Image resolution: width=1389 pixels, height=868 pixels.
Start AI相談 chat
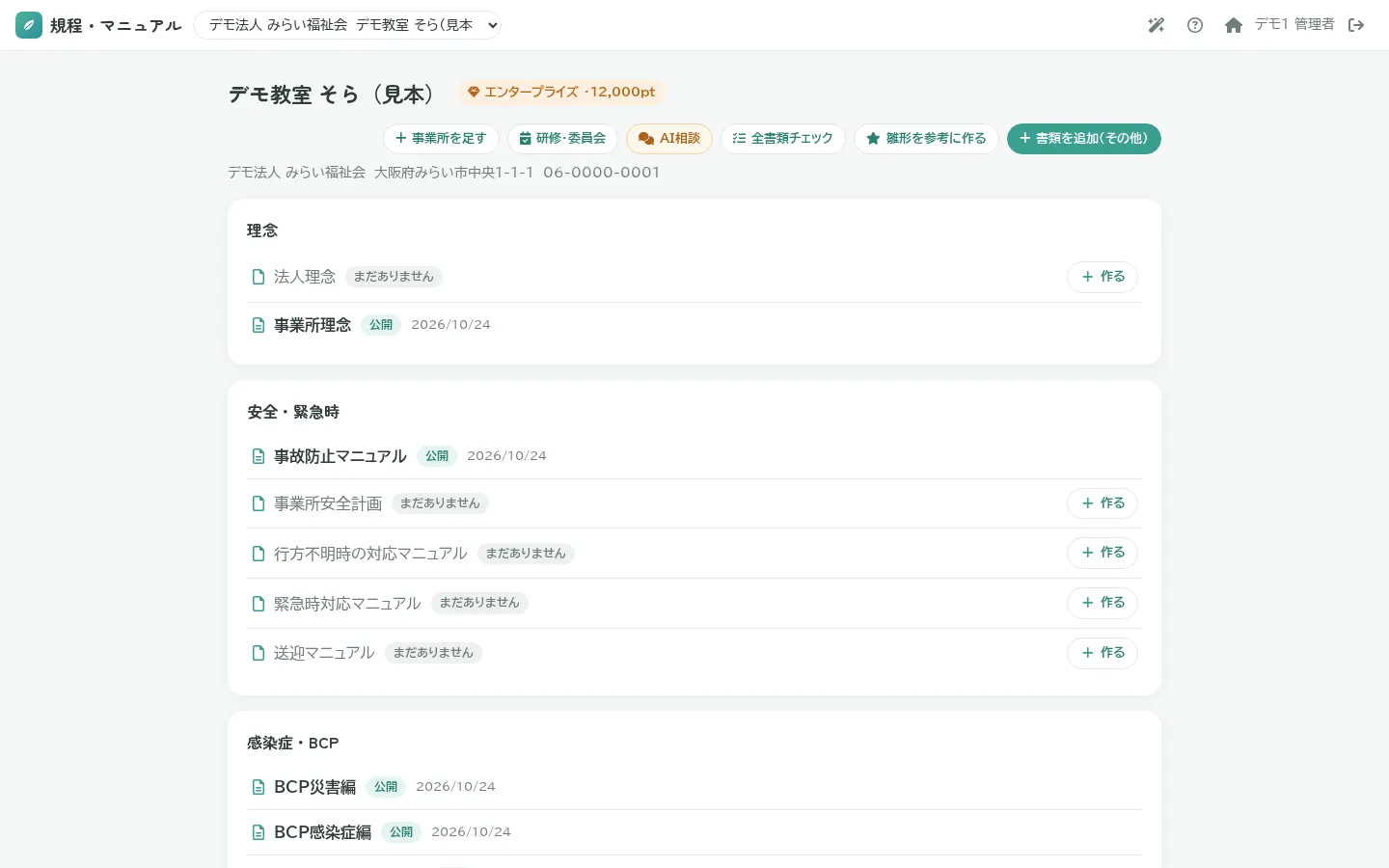(x=669, y=139)
